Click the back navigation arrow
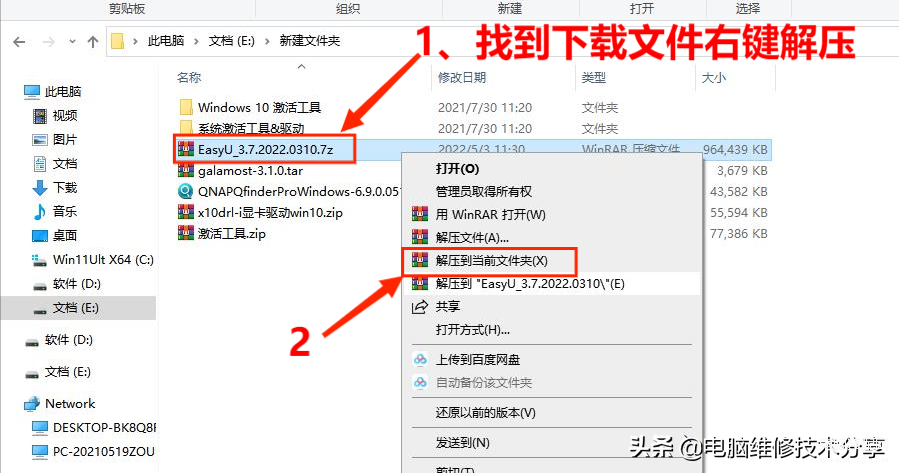 point(19,42)
